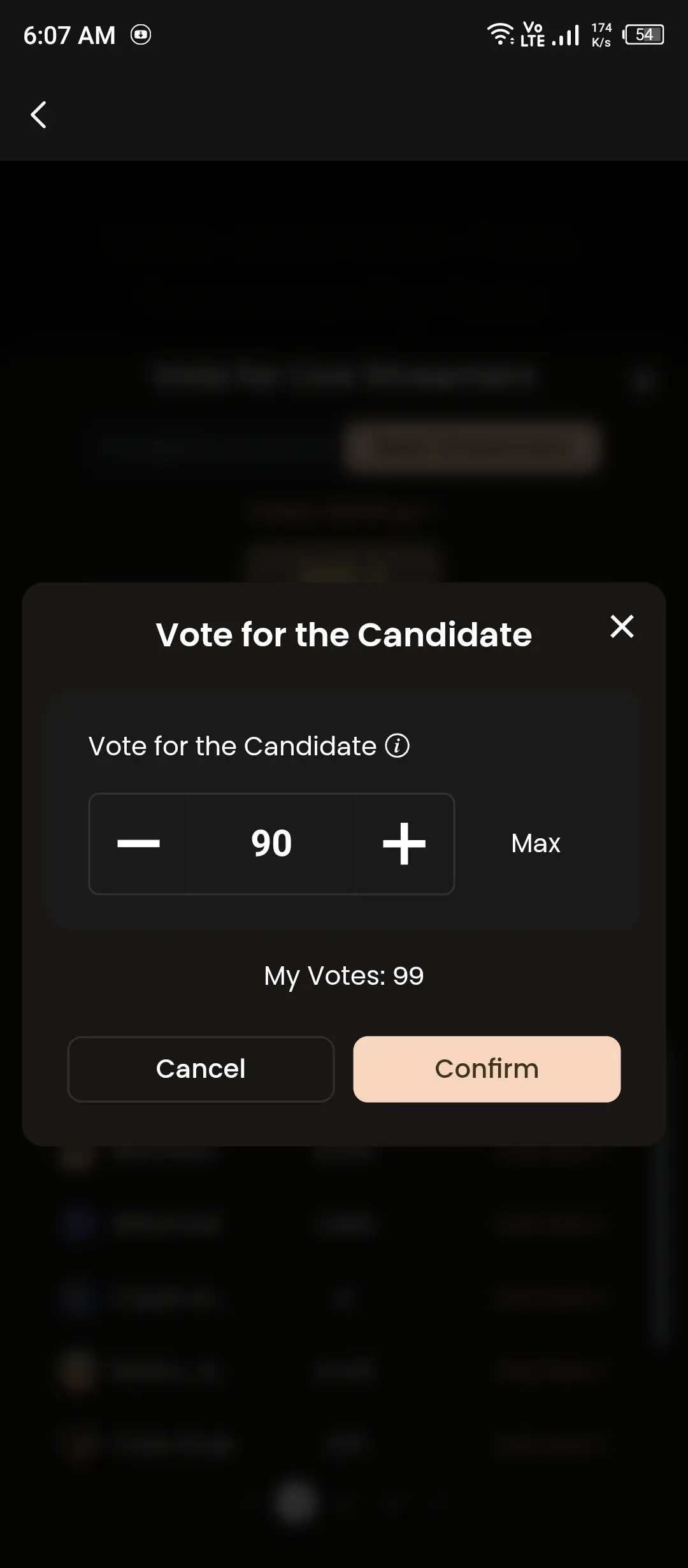The width and height of the screenshot is (688, 1568).
Task: Tap the battery level indicator
Action: [643, 34]
